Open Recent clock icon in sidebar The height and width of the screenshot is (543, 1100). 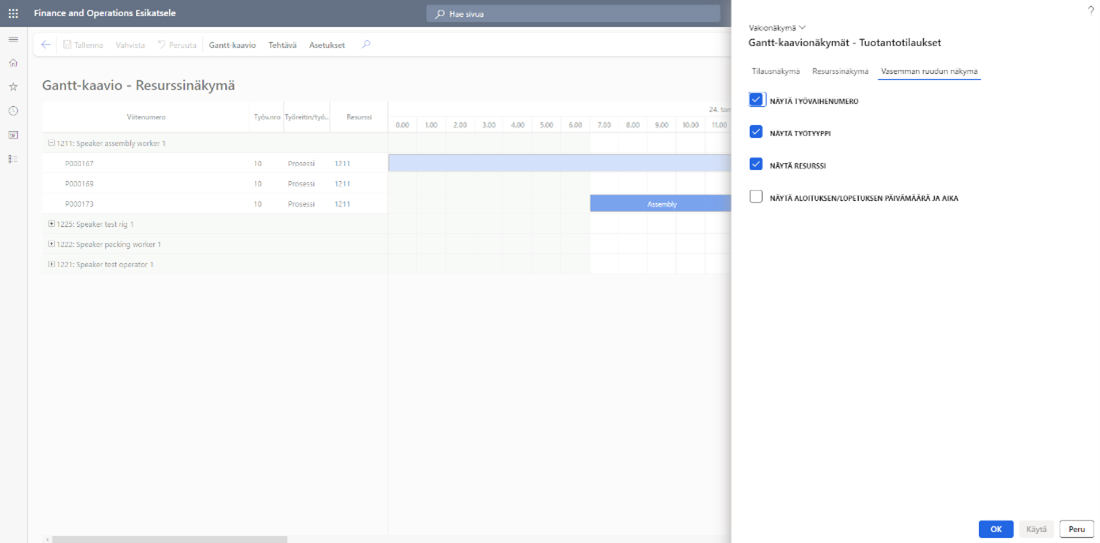point(13,111)
